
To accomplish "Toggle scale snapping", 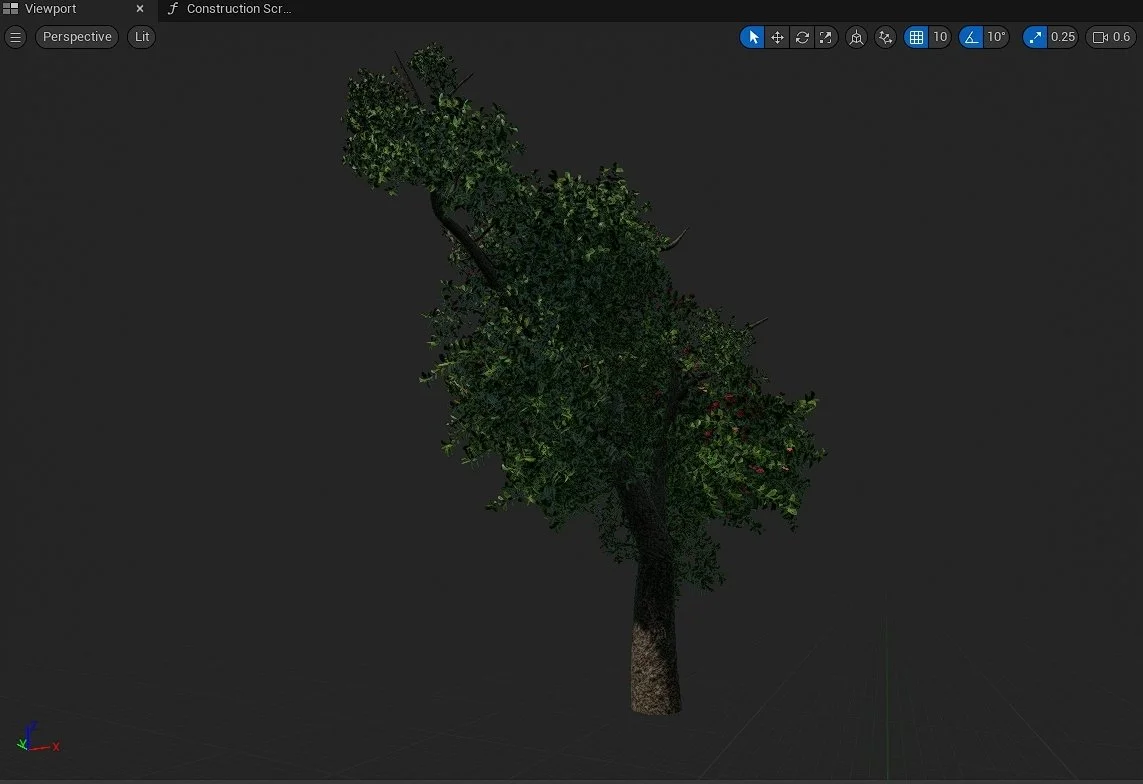I will (1034, 37).
